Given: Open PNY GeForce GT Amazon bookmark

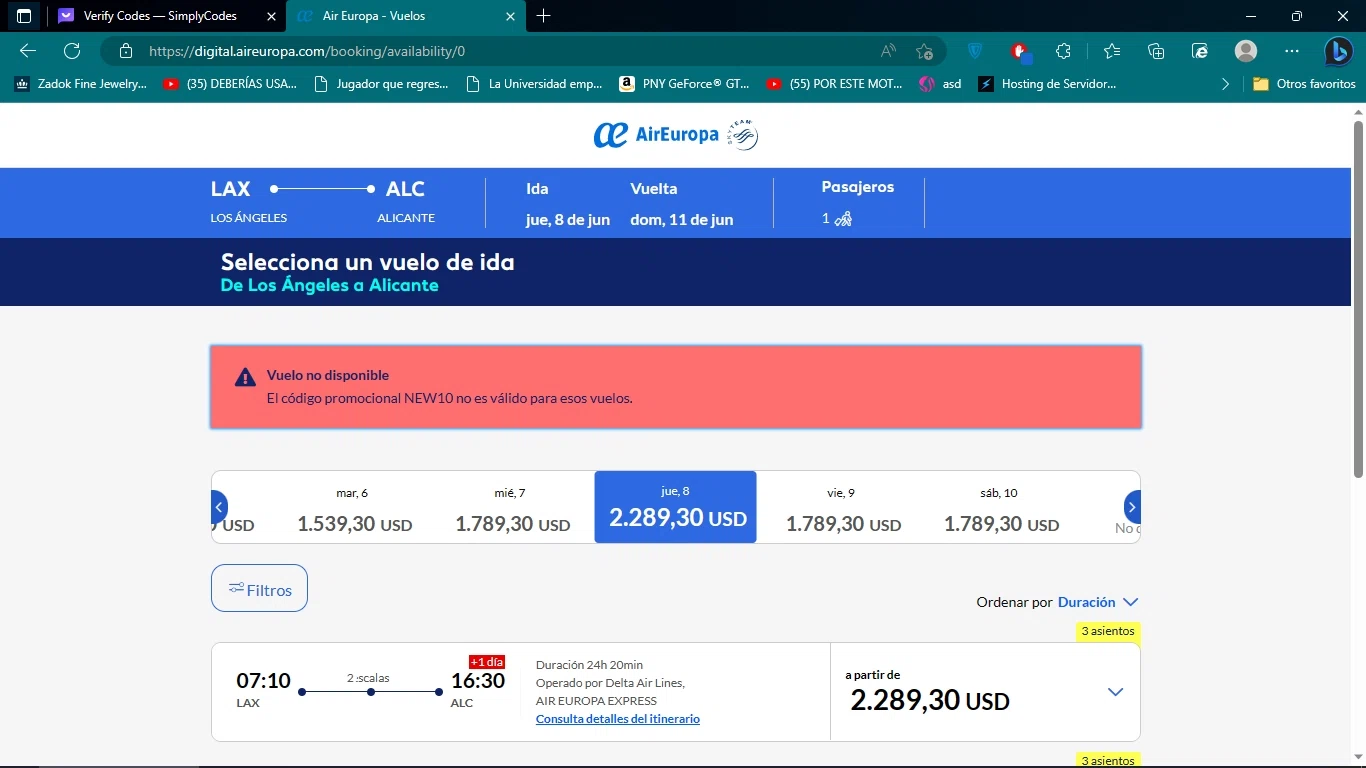Looking at the screenshot, I should tap(684, 84).
